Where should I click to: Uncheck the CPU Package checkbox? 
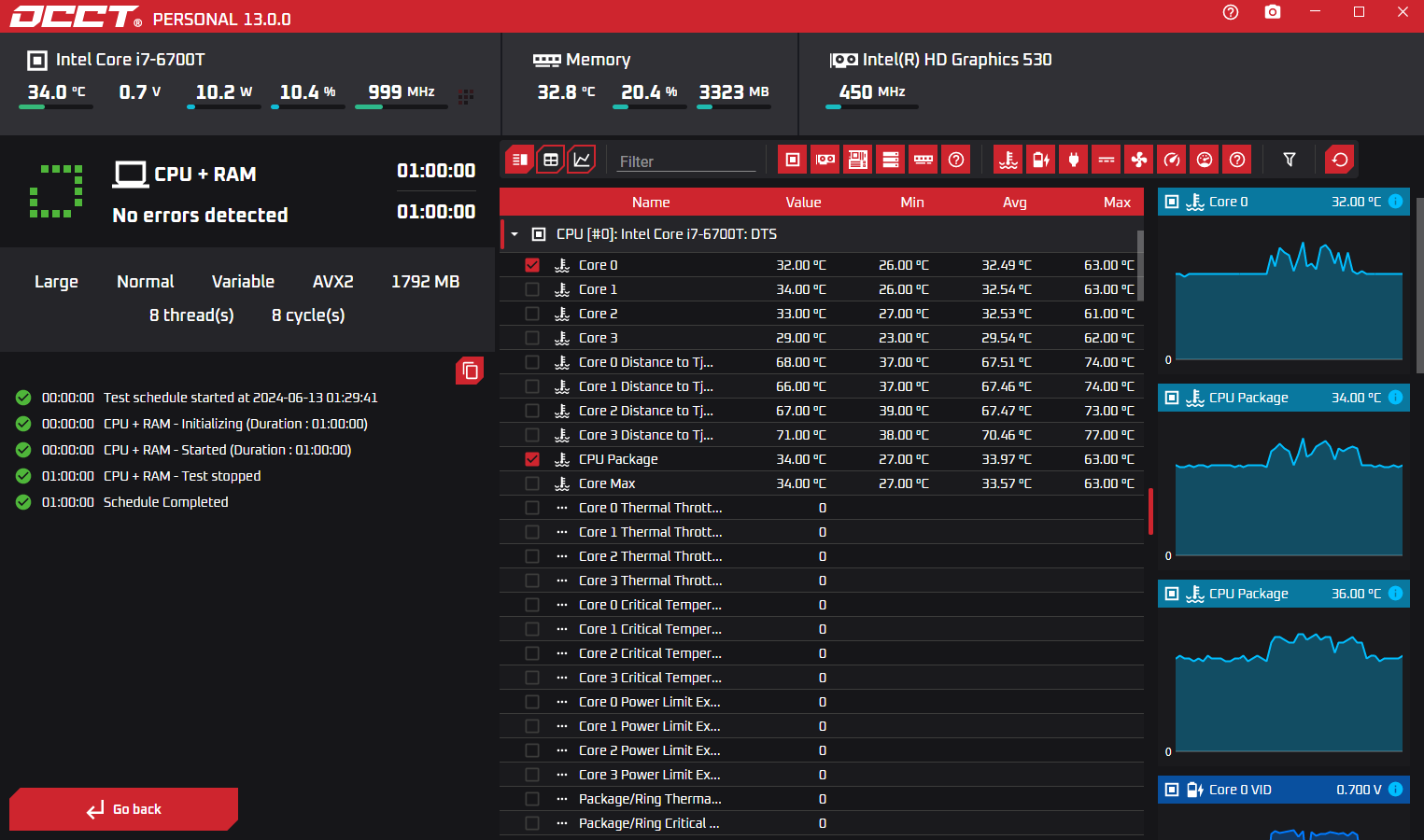pos(532,459)
